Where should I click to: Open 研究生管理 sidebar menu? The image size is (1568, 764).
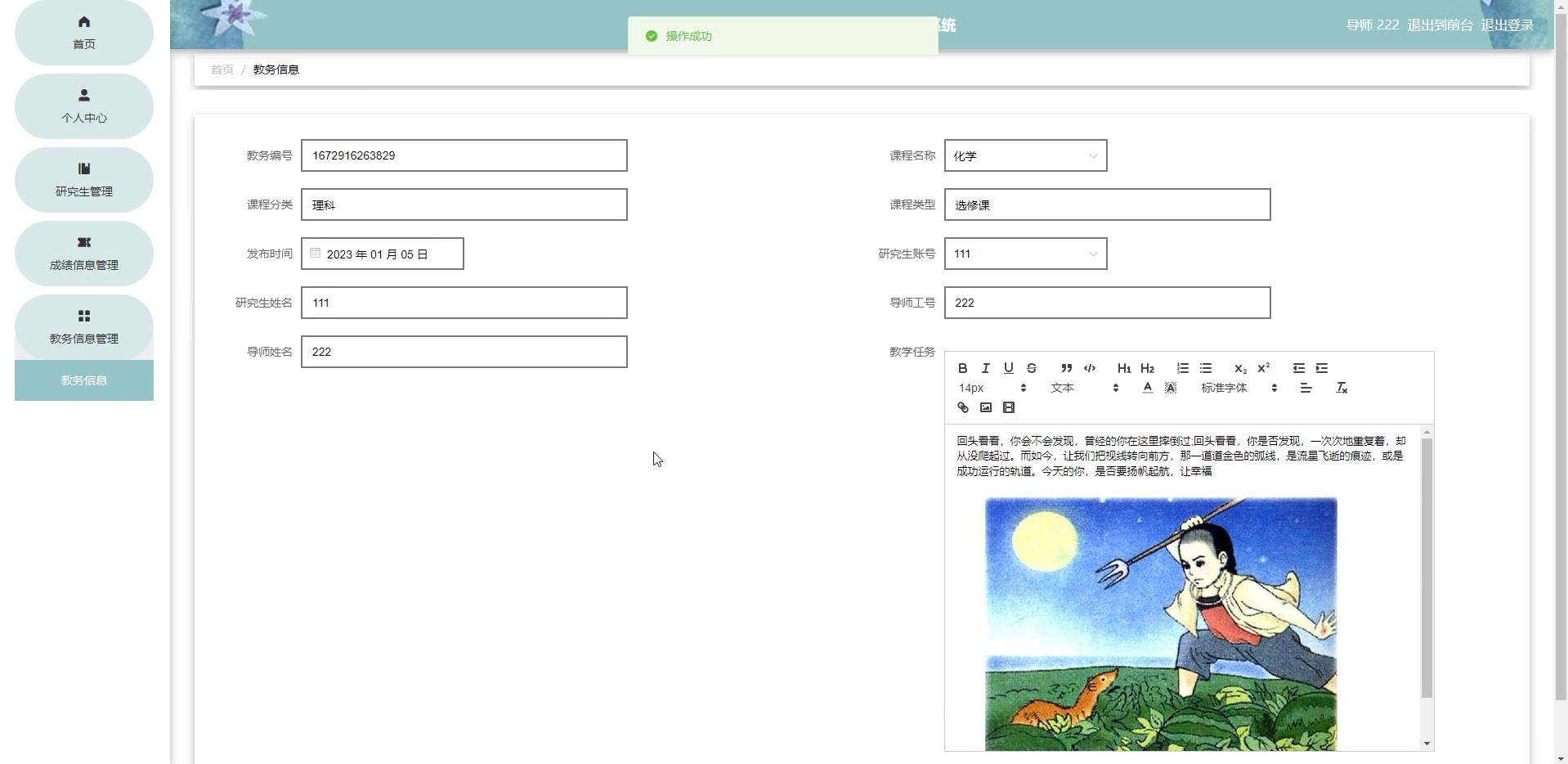tap(84, 180)
